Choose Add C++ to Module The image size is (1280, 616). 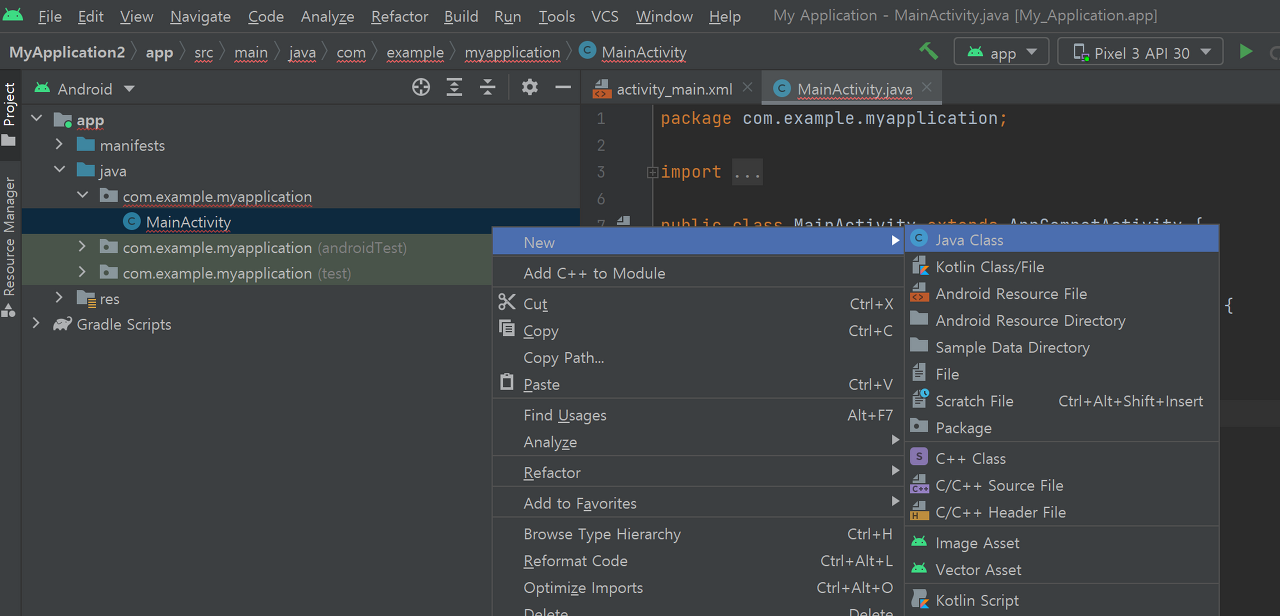tap(698, 273)
